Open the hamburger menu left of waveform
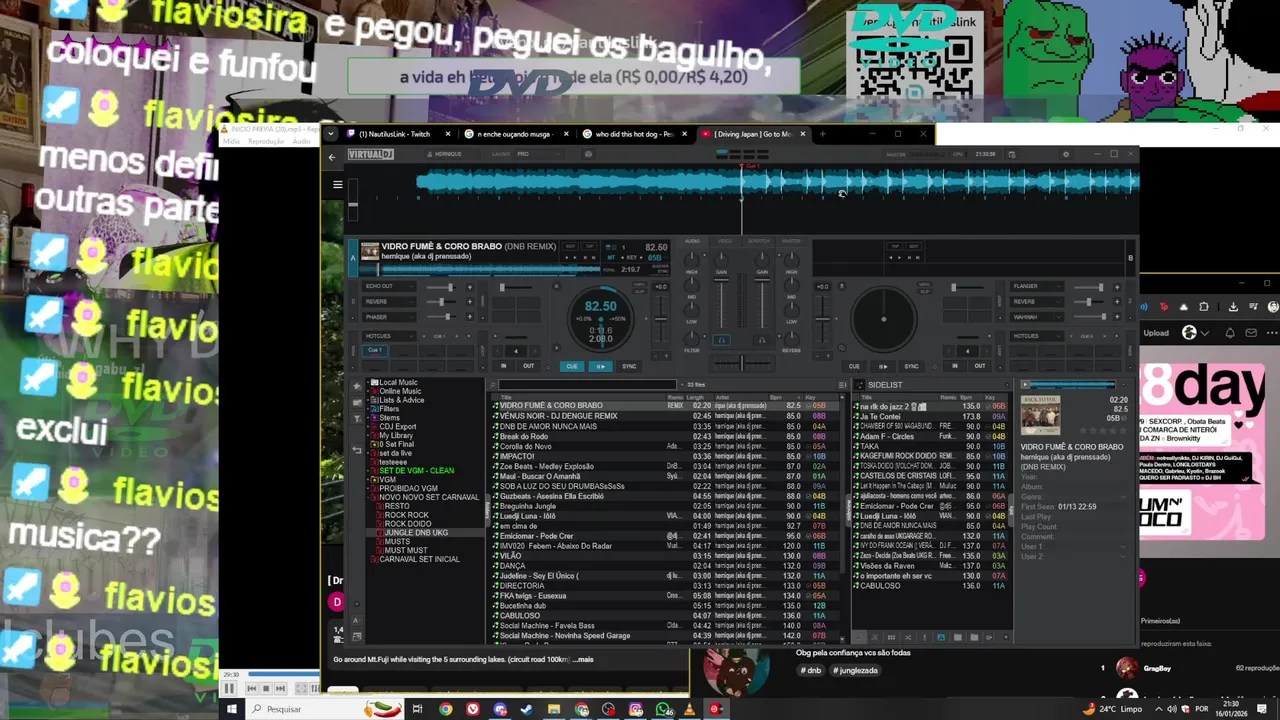Image resolution: width=1280 pixels, height=720 pixels. pos(338,184)
